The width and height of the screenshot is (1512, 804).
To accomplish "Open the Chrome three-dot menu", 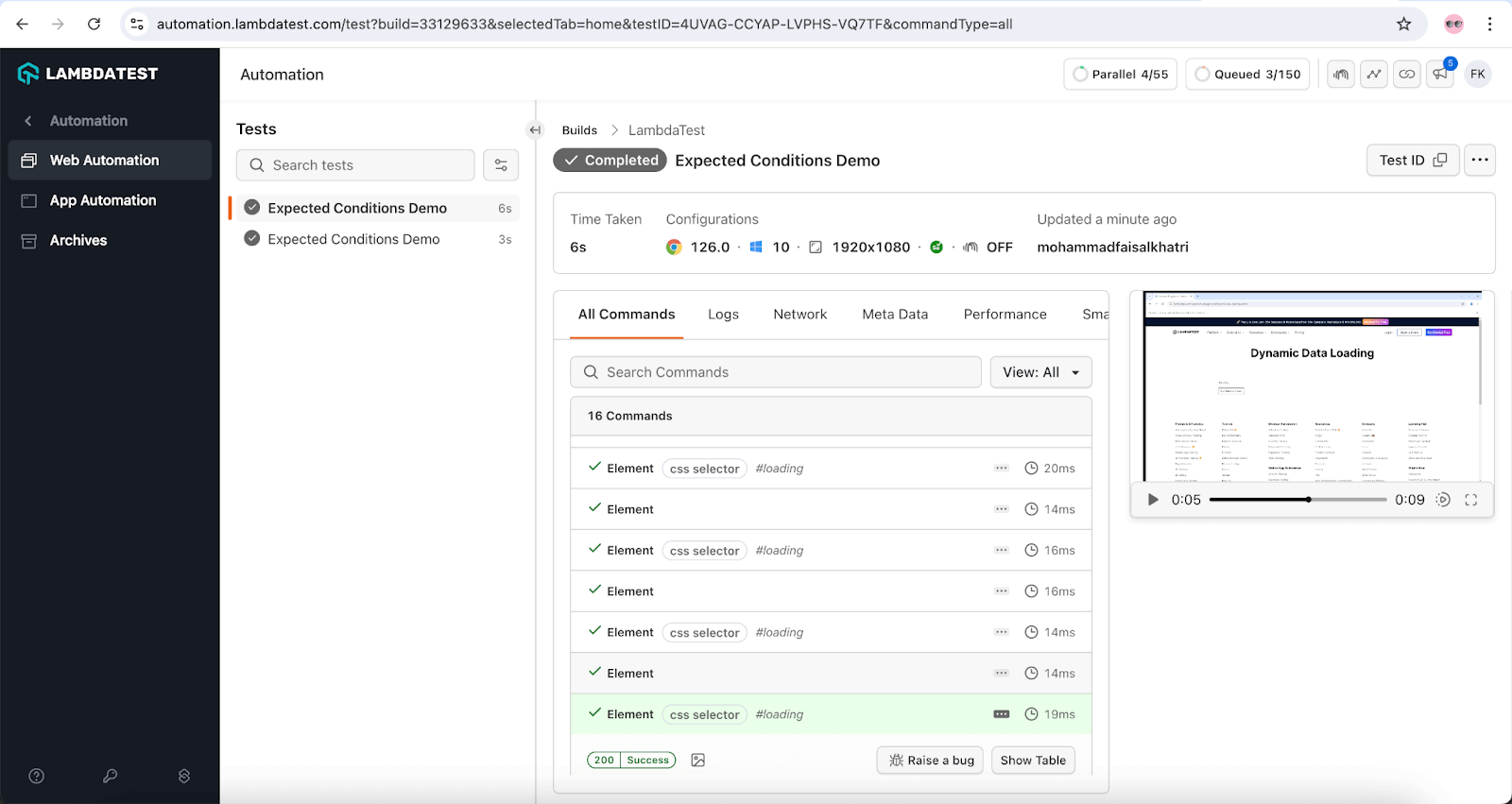I will pyautogui.click(x=1490, y=24).
